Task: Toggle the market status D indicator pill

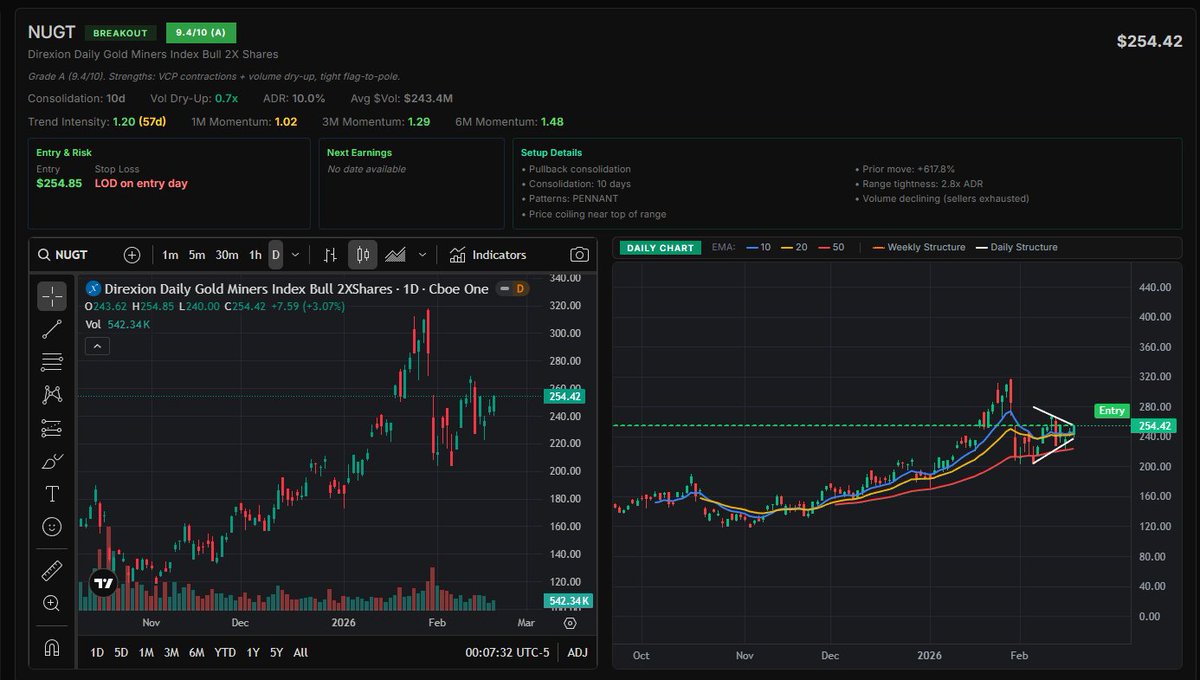Action: [x=513, y=288]
